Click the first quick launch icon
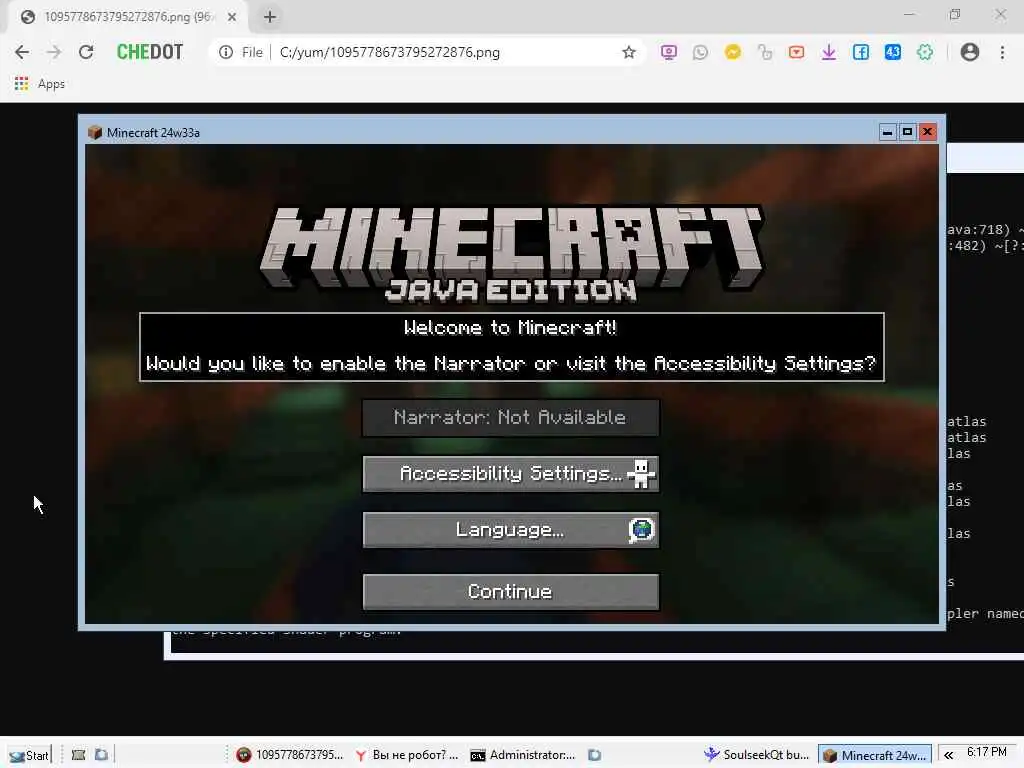 tap(78, 755)
